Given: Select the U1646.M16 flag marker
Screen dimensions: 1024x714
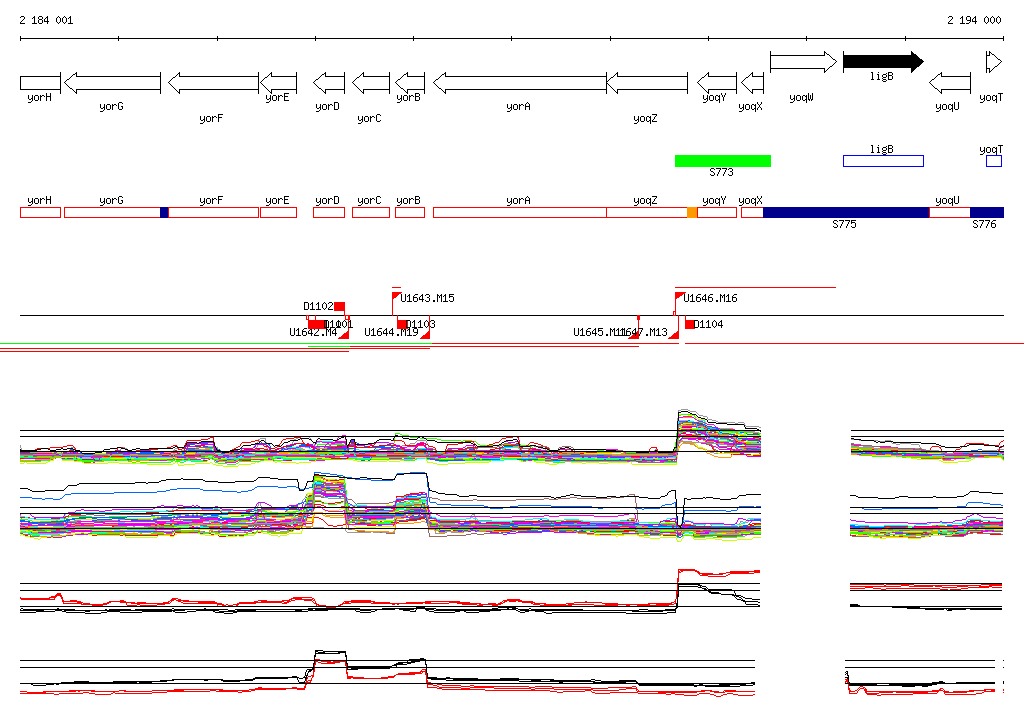Looking at the screenshot, I should coord(680,297).
